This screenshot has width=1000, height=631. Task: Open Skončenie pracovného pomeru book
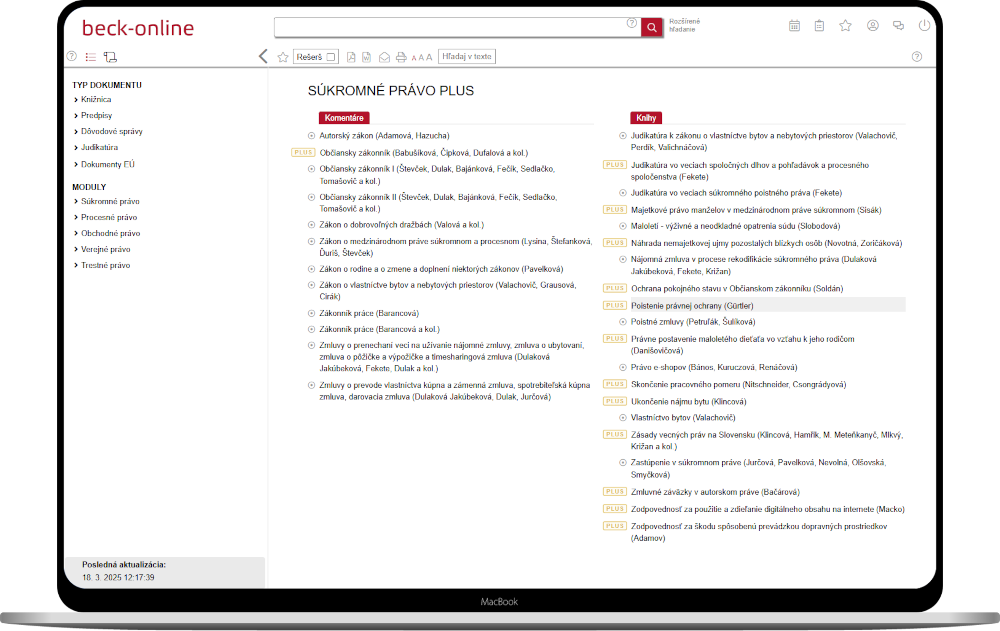point(739,385)
